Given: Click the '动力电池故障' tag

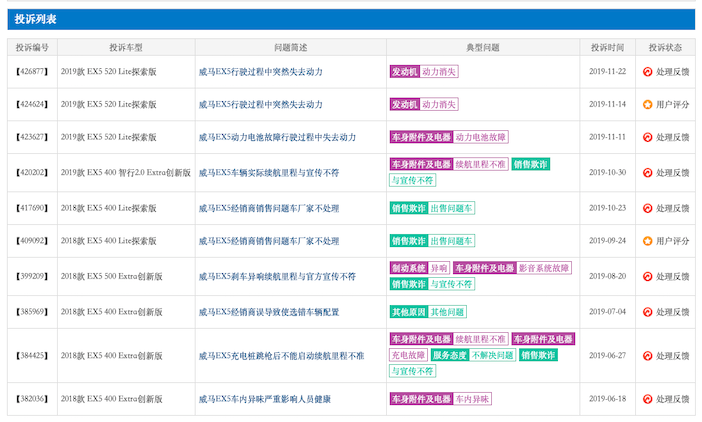Looking at the screenshot, I should tap(480, 137).
